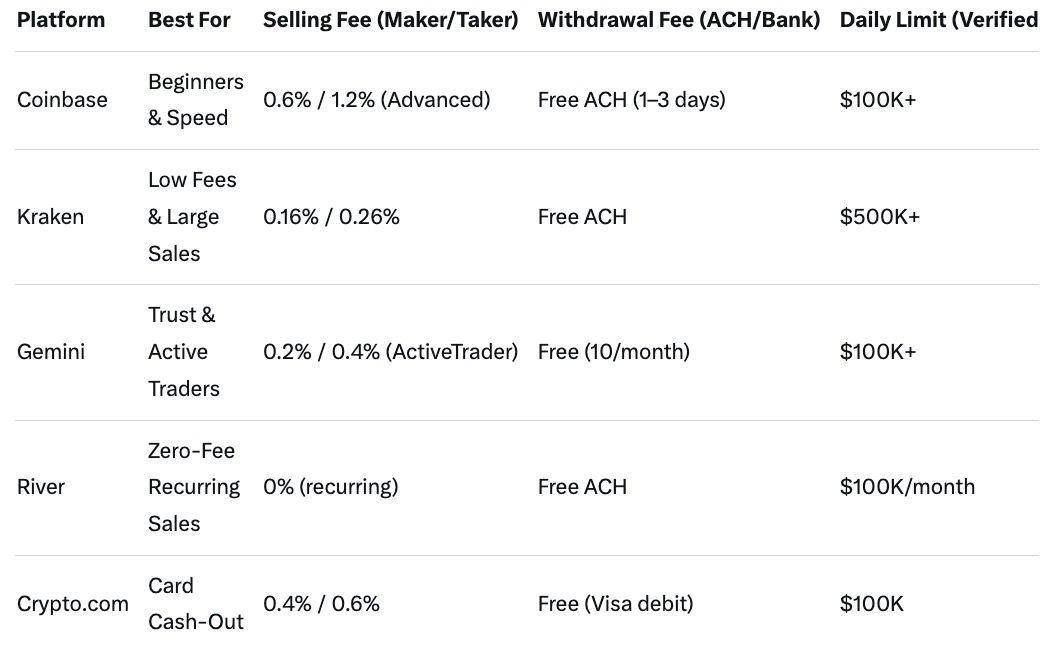Select the Free (10/month) withdrawal cell
The width and height of the screenshot is (1060, 668).
(x=613, y=352)
